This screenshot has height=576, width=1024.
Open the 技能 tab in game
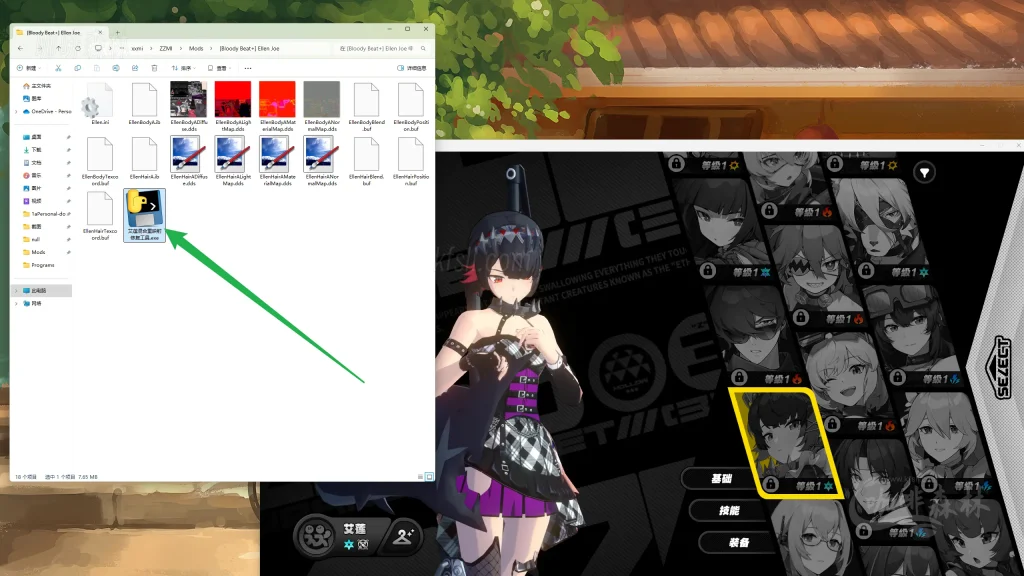pyautogui.click(x=730, y=511)
